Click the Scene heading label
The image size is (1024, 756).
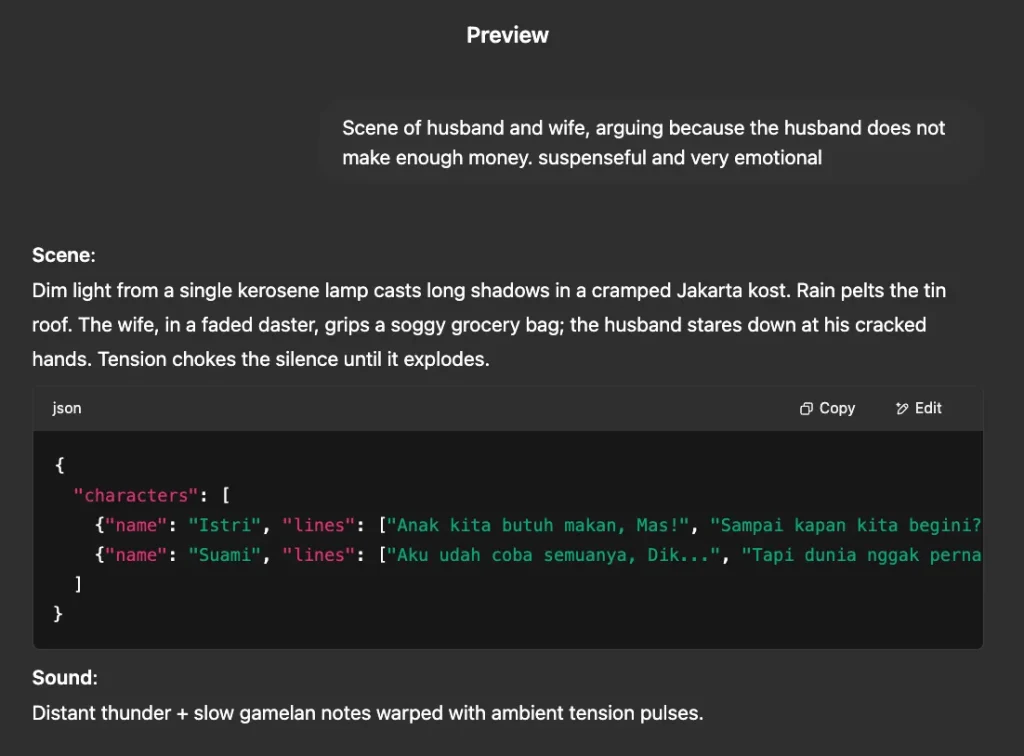pyautogui.click(x=63, y=255)
